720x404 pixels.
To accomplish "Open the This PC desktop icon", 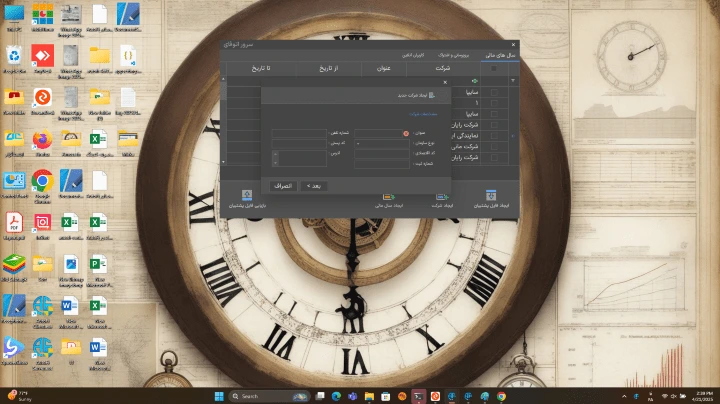I will (14, 17).
